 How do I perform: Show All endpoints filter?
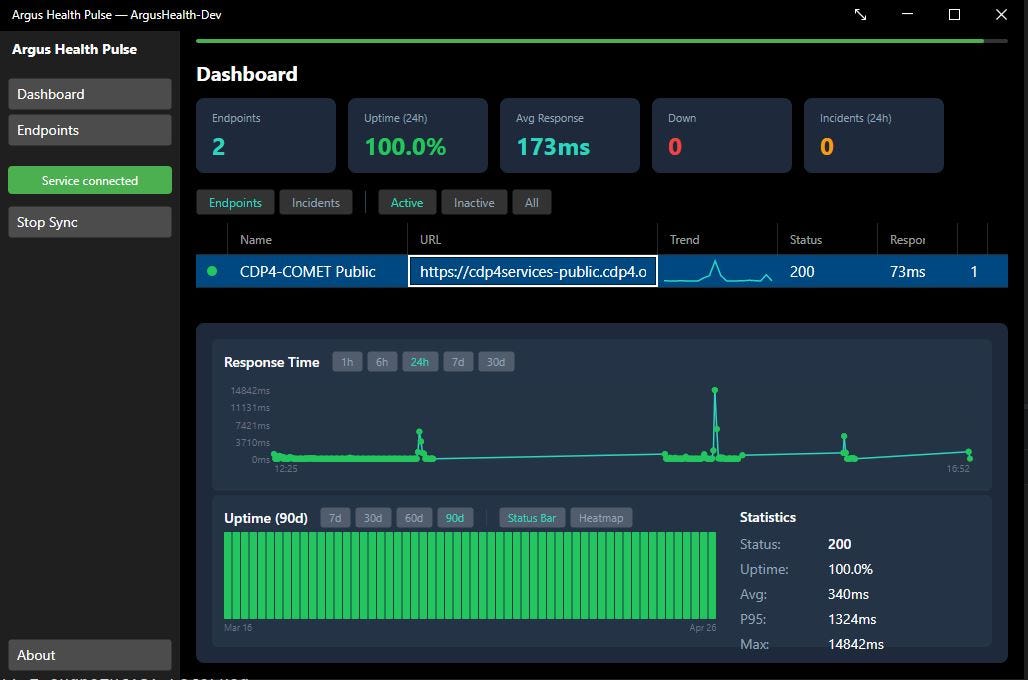(532, 203)
